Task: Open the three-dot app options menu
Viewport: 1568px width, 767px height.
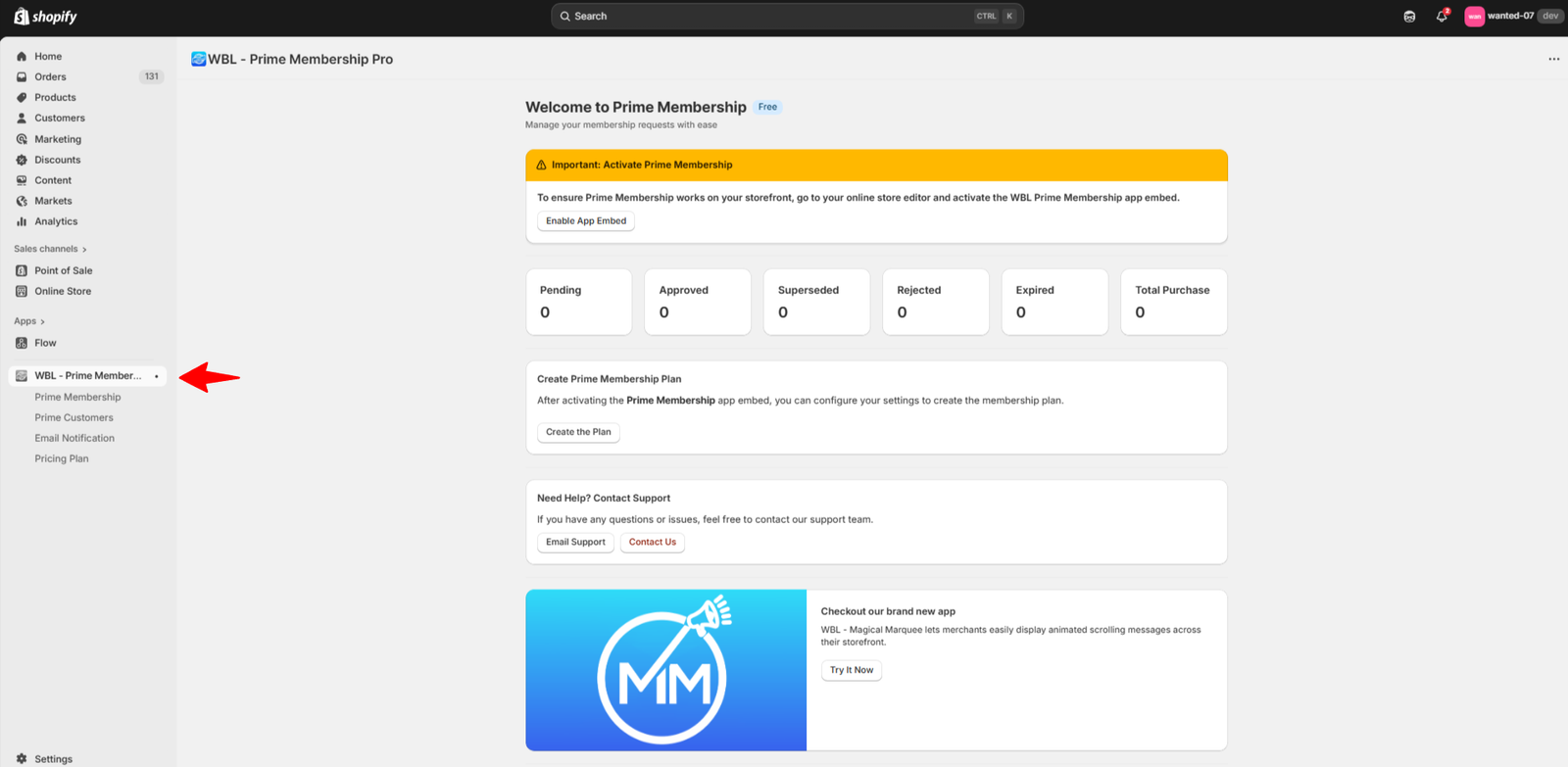Action: click(x=1553, y=60)
